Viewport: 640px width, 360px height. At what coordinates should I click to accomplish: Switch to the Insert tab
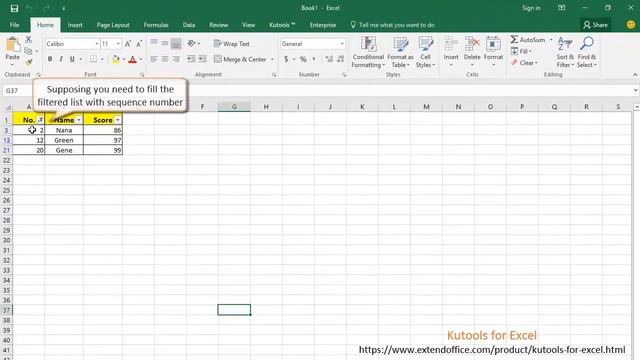[x=75, y=25]
